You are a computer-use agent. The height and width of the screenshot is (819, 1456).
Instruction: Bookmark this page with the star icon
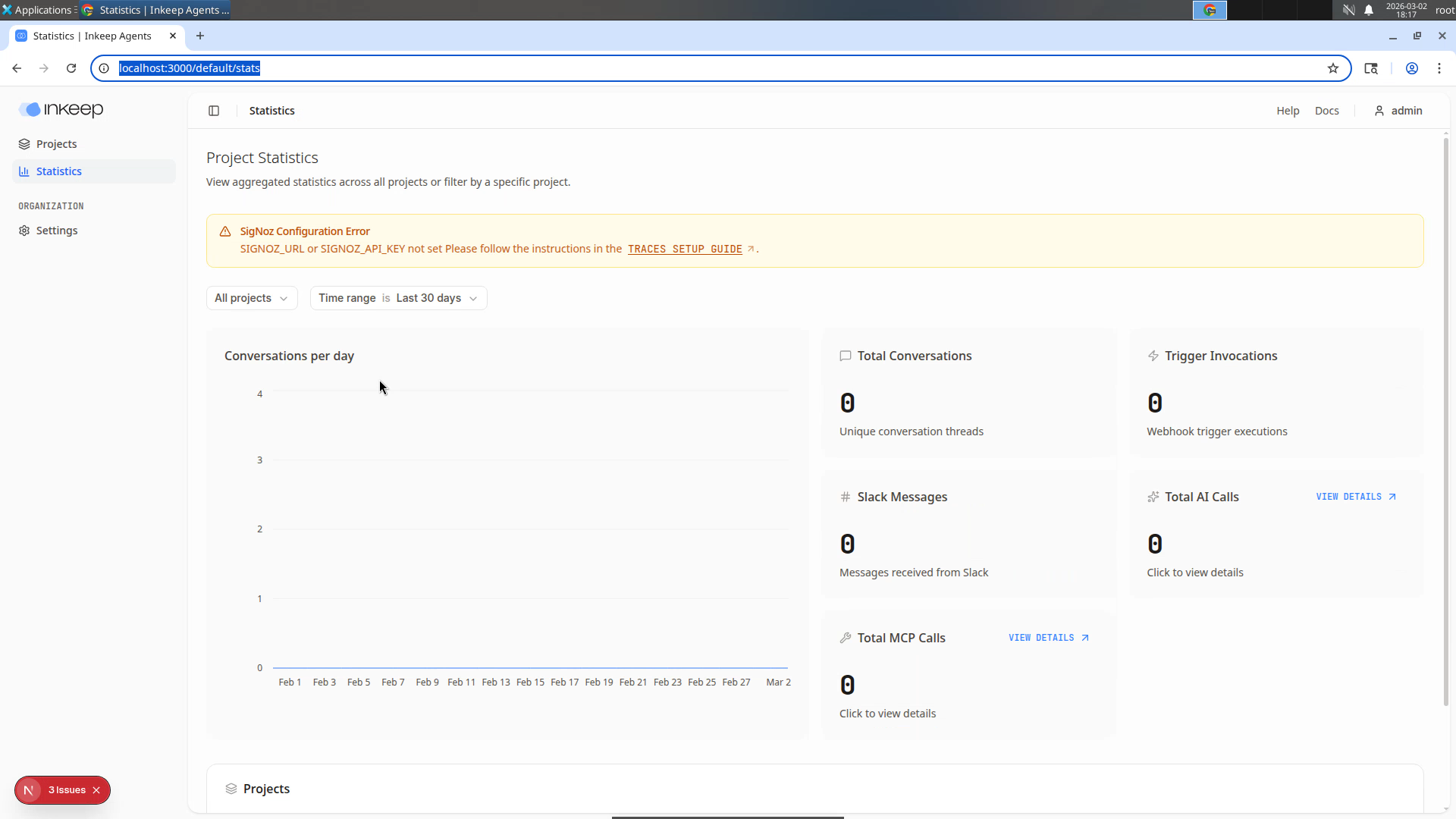(1333, 68)
